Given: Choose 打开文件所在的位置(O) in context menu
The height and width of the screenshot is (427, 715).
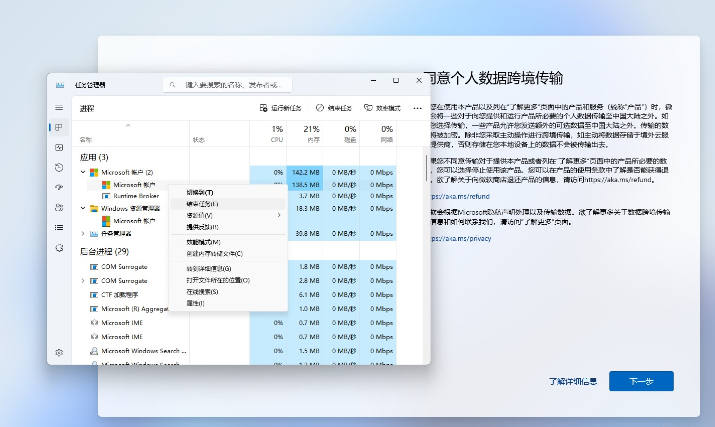Looking at the screenshot, I should pos(228,280).
